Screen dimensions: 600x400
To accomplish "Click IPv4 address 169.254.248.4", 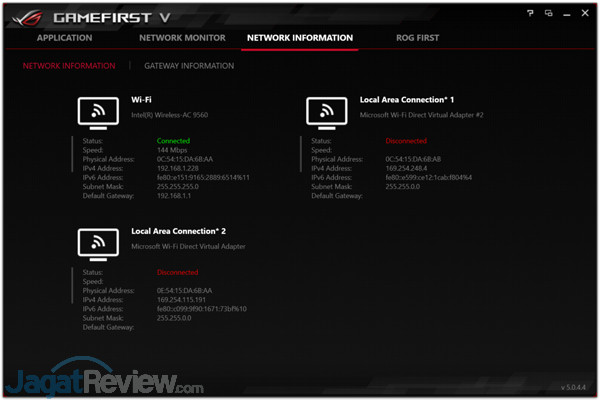I will coord(406,168).
